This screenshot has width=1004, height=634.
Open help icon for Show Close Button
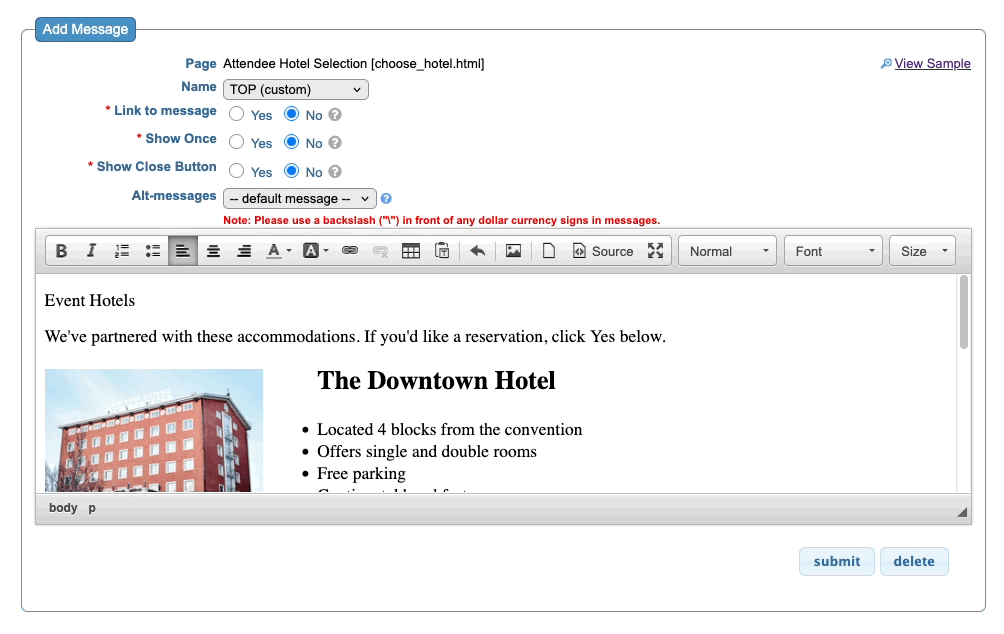(x=335, y=172)
